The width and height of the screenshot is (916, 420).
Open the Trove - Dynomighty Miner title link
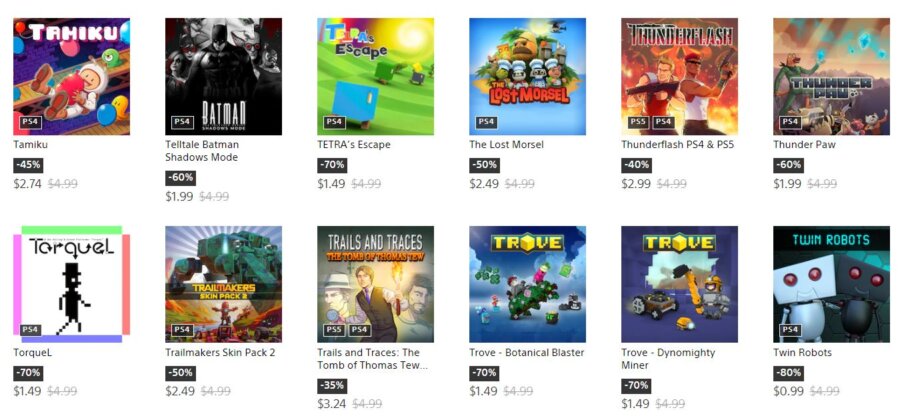(668, 359)
